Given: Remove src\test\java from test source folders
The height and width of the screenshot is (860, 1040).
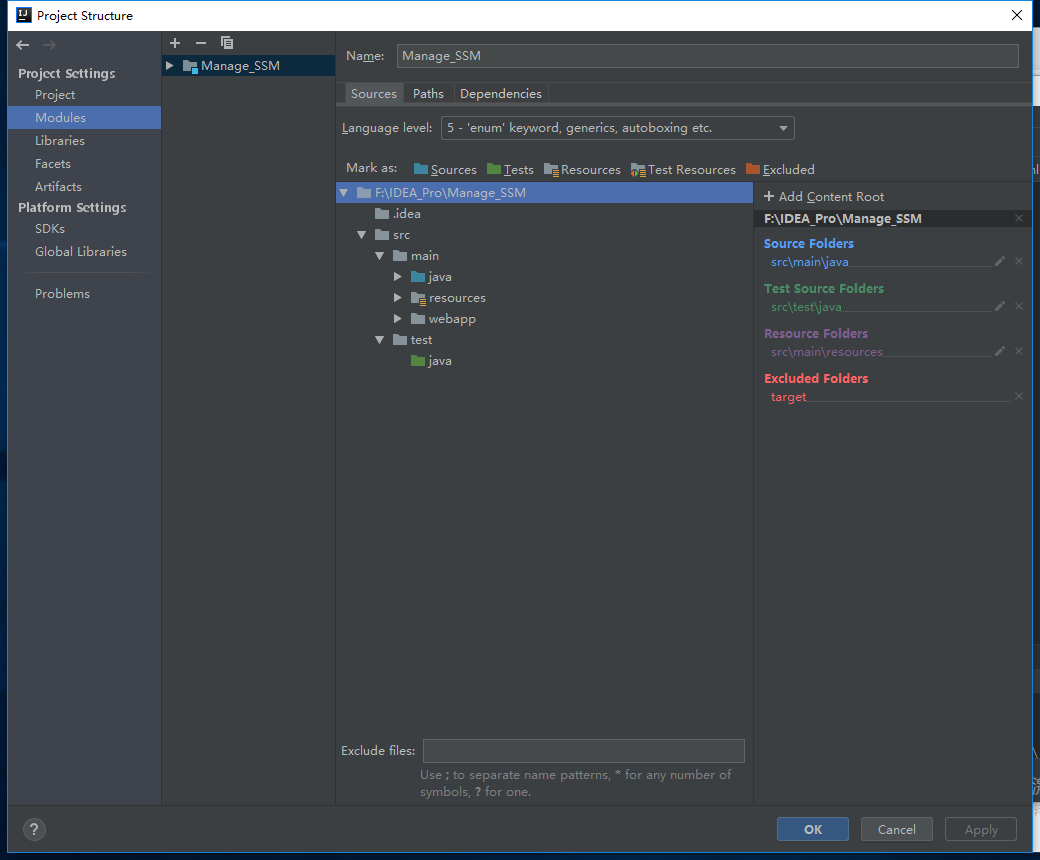Looking at the screenshot, I should [x=1019, y=307].
